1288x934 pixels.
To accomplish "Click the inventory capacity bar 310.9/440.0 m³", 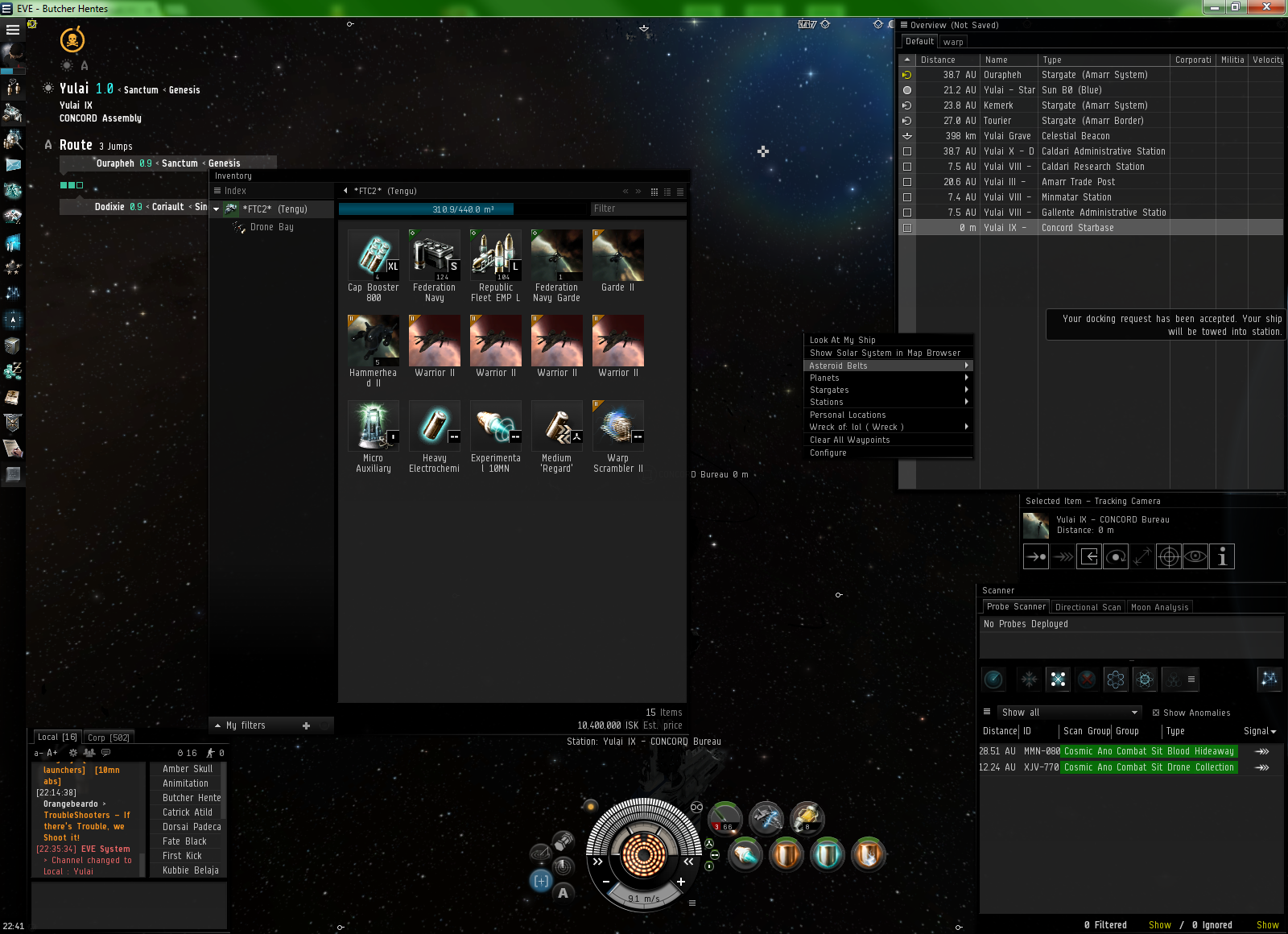I will click(463, 209).
